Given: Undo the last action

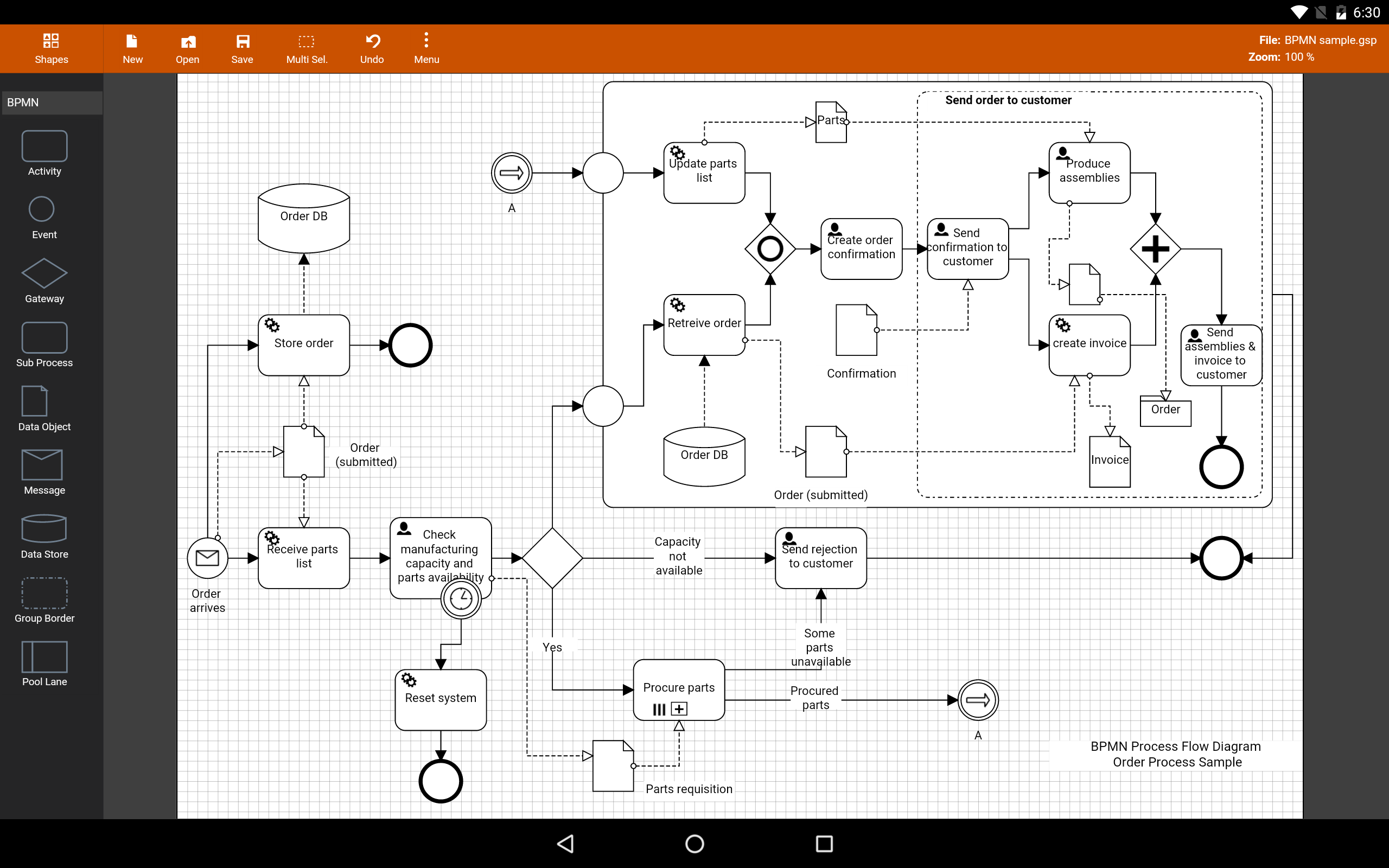Looking at the screenshot, I should (x=372, y=48).
